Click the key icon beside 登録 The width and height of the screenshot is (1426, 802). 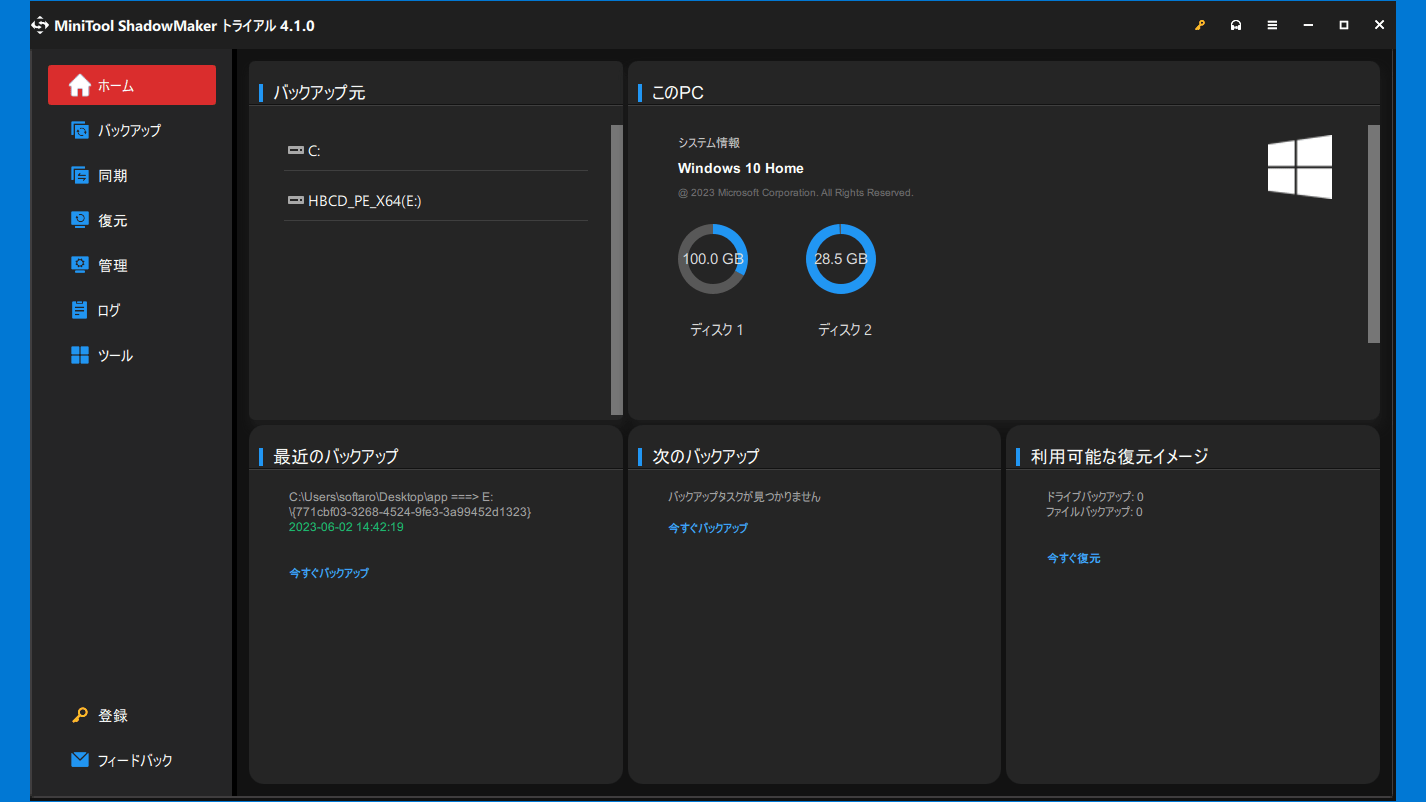point(80,715)
